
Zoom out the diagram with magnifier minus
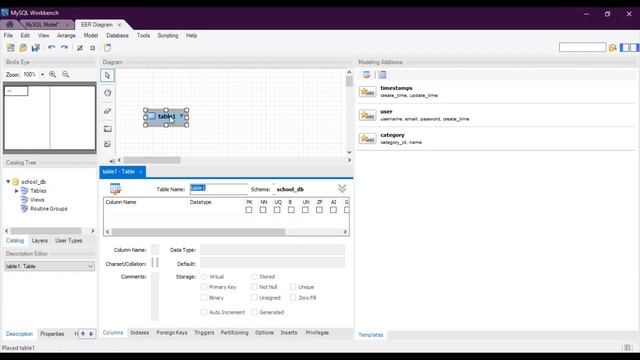pyautogui.click(x=66, y=74)
